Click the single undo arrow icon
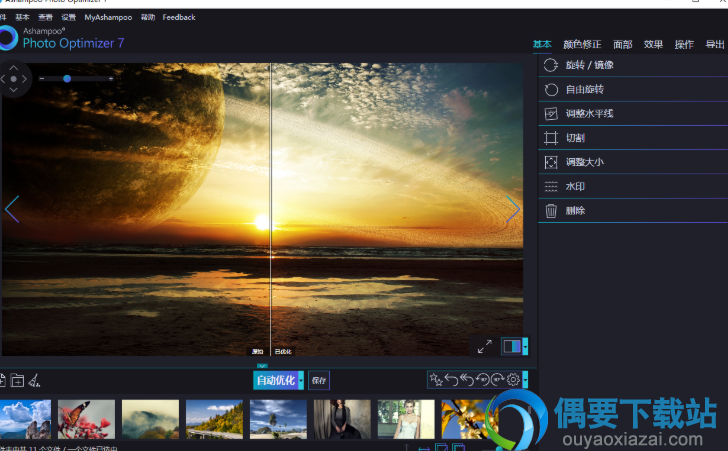 point(451,379)
